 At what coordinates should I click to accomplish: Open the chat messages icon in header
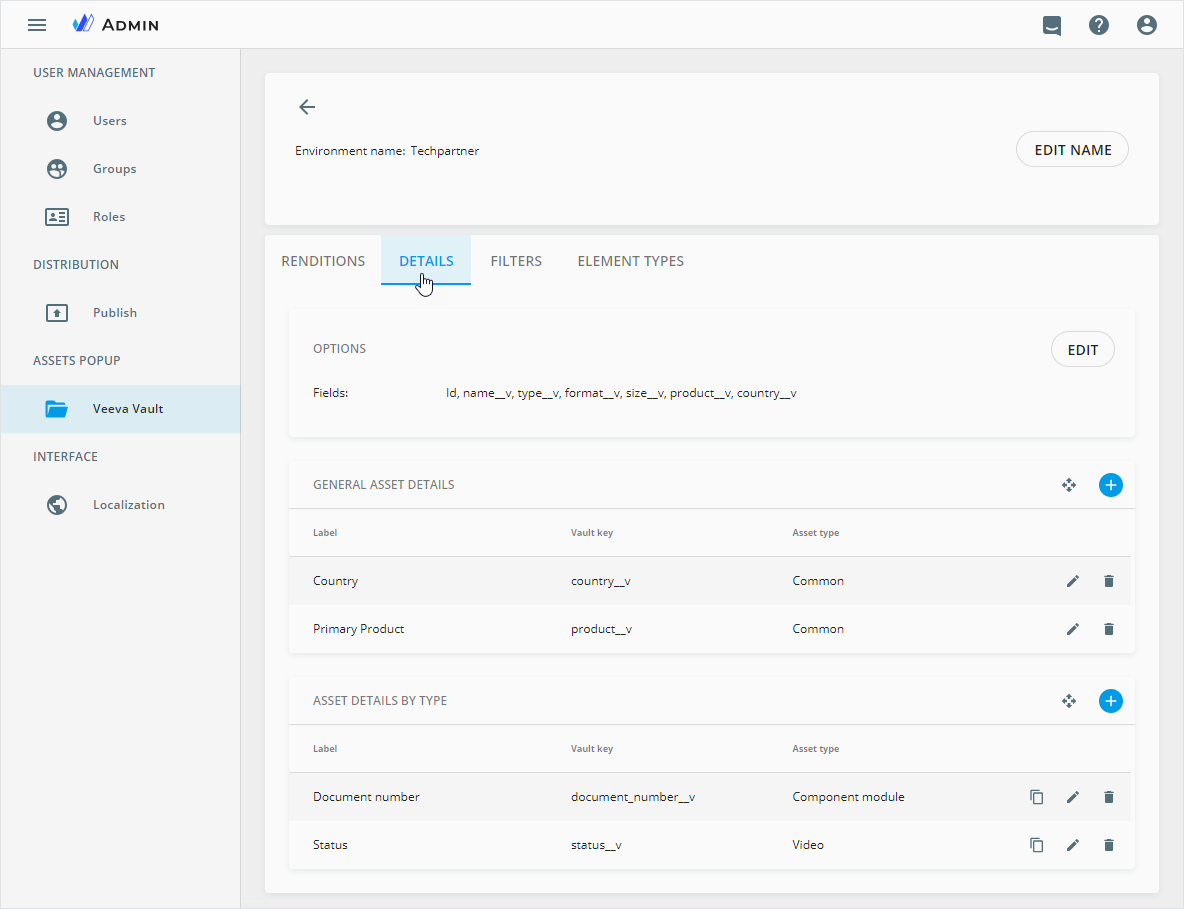point(1051,25)
